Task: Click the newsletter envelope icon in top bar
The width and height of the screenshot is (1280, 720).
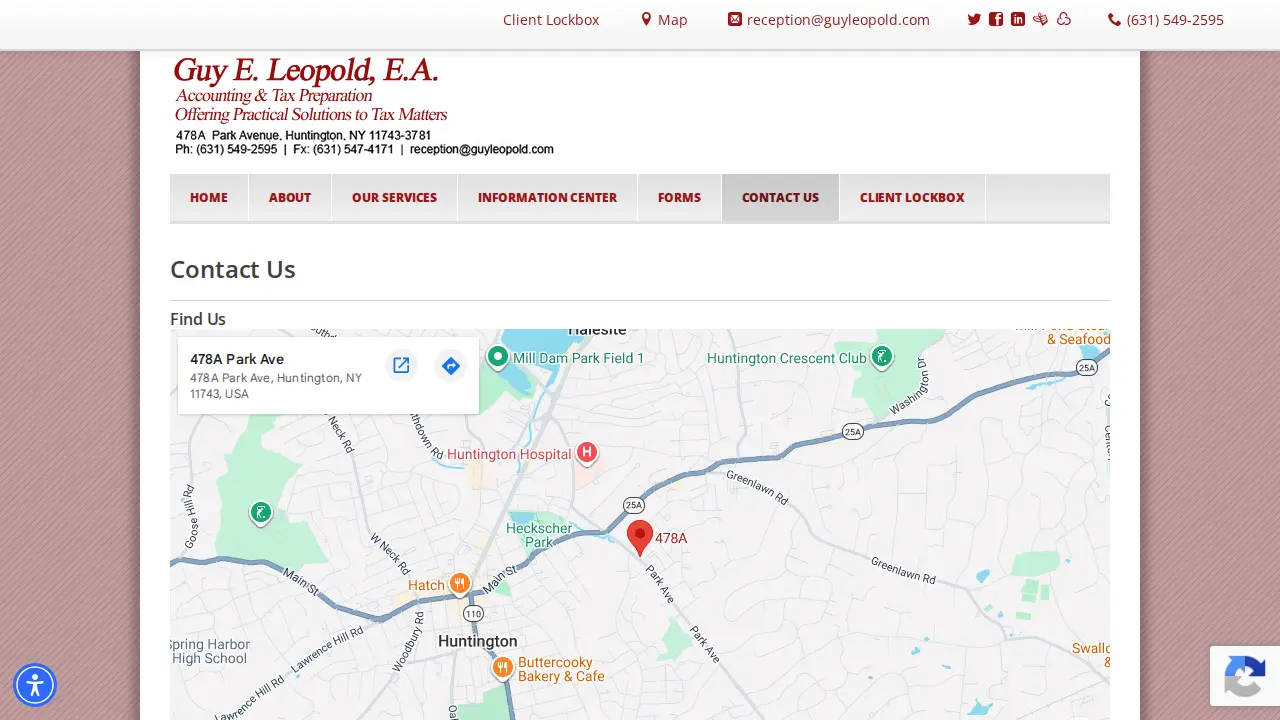Action: click(1040, 19)
